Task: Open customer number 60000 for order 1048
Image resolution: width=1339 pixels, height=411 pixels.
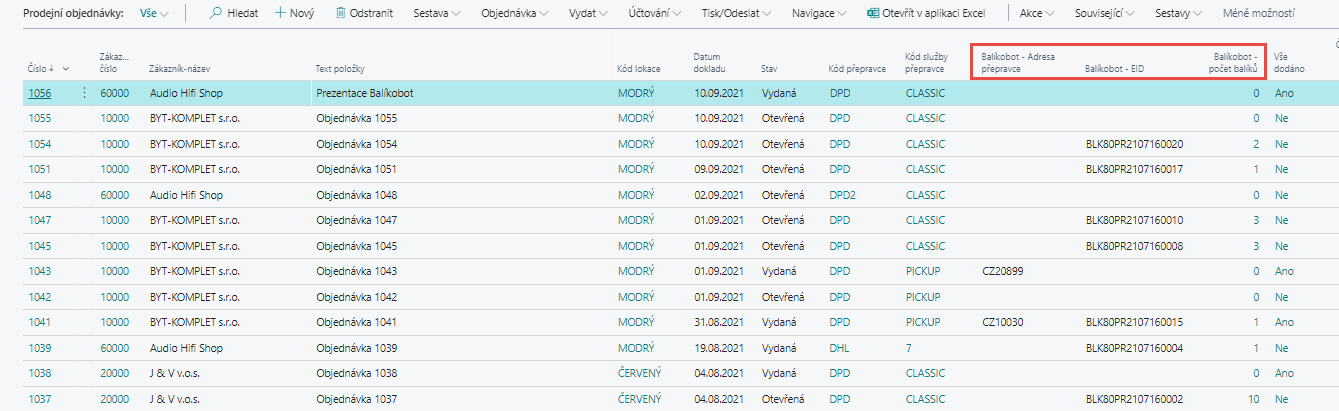Action: [114, 195]
